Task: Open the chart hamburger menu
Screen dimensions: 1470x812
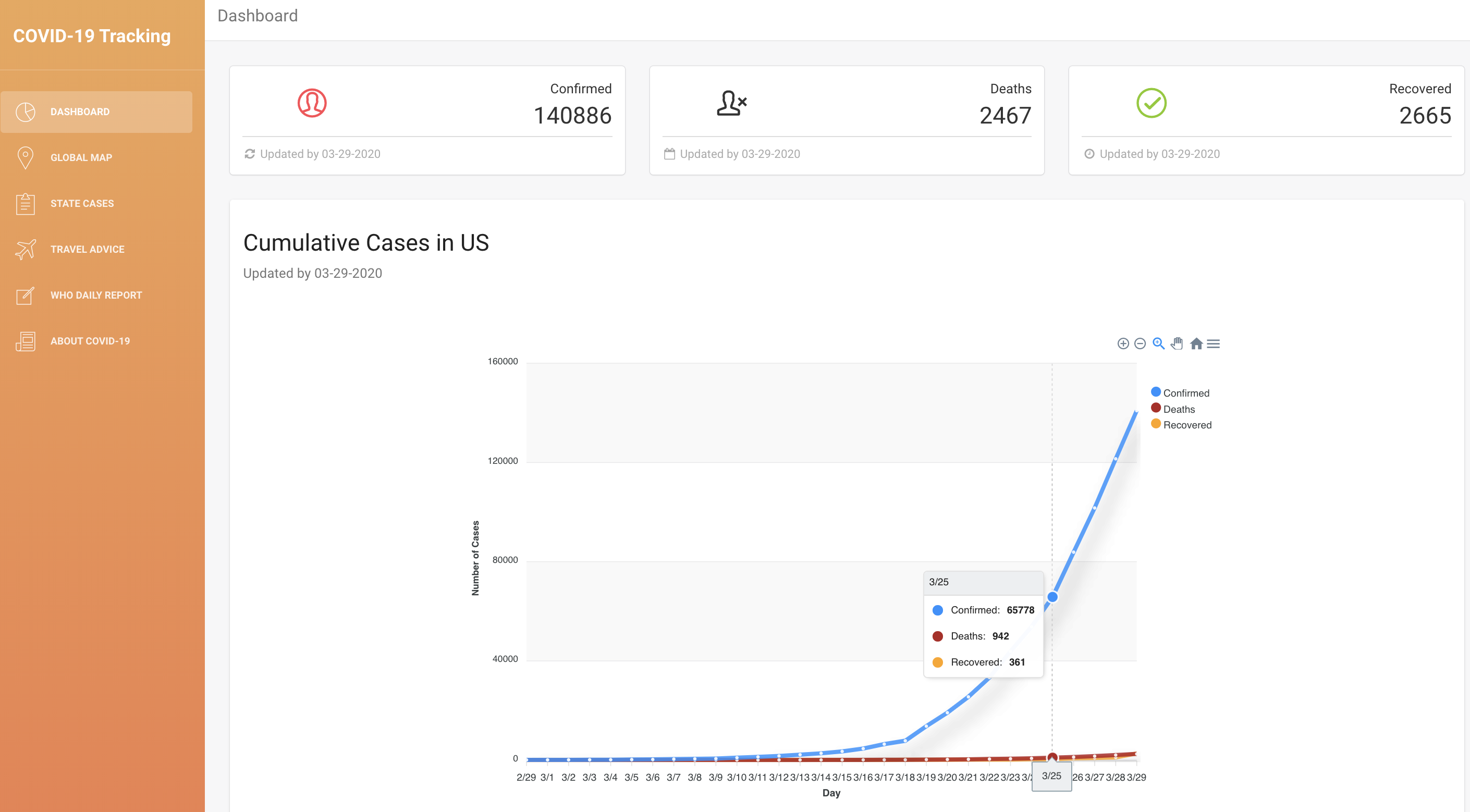Action: point(1213,343)
